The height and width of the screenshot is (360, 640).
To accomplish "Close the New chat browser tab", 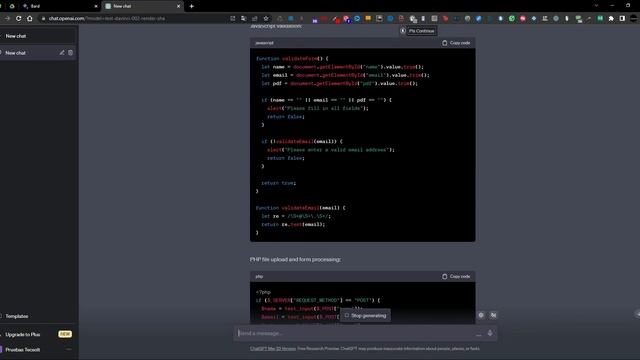I will [178, 6].
